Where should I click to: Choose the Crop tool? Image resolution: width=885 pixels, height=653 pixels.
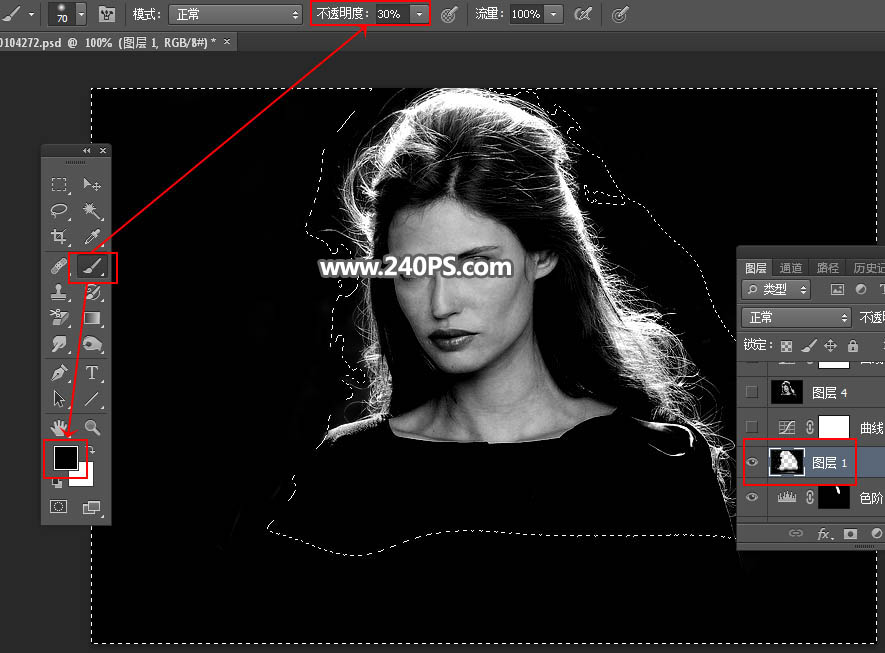pyautogui.click(x=59, y=238)
